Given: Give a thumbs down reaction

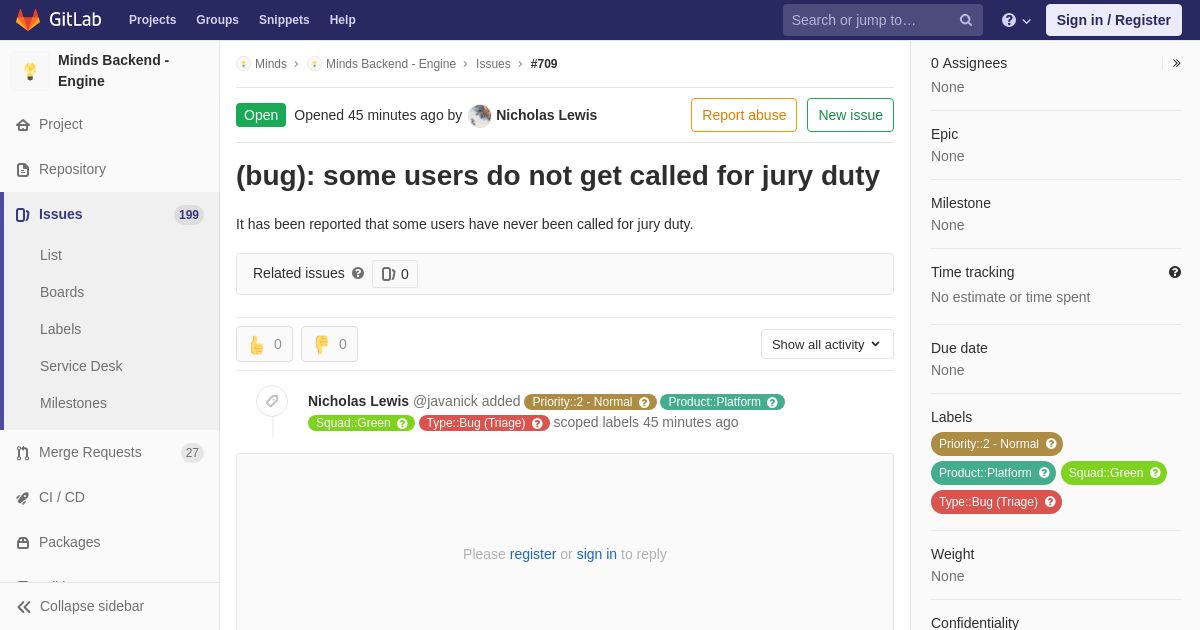Looking at the screenshot, I should tap(329, 344).
